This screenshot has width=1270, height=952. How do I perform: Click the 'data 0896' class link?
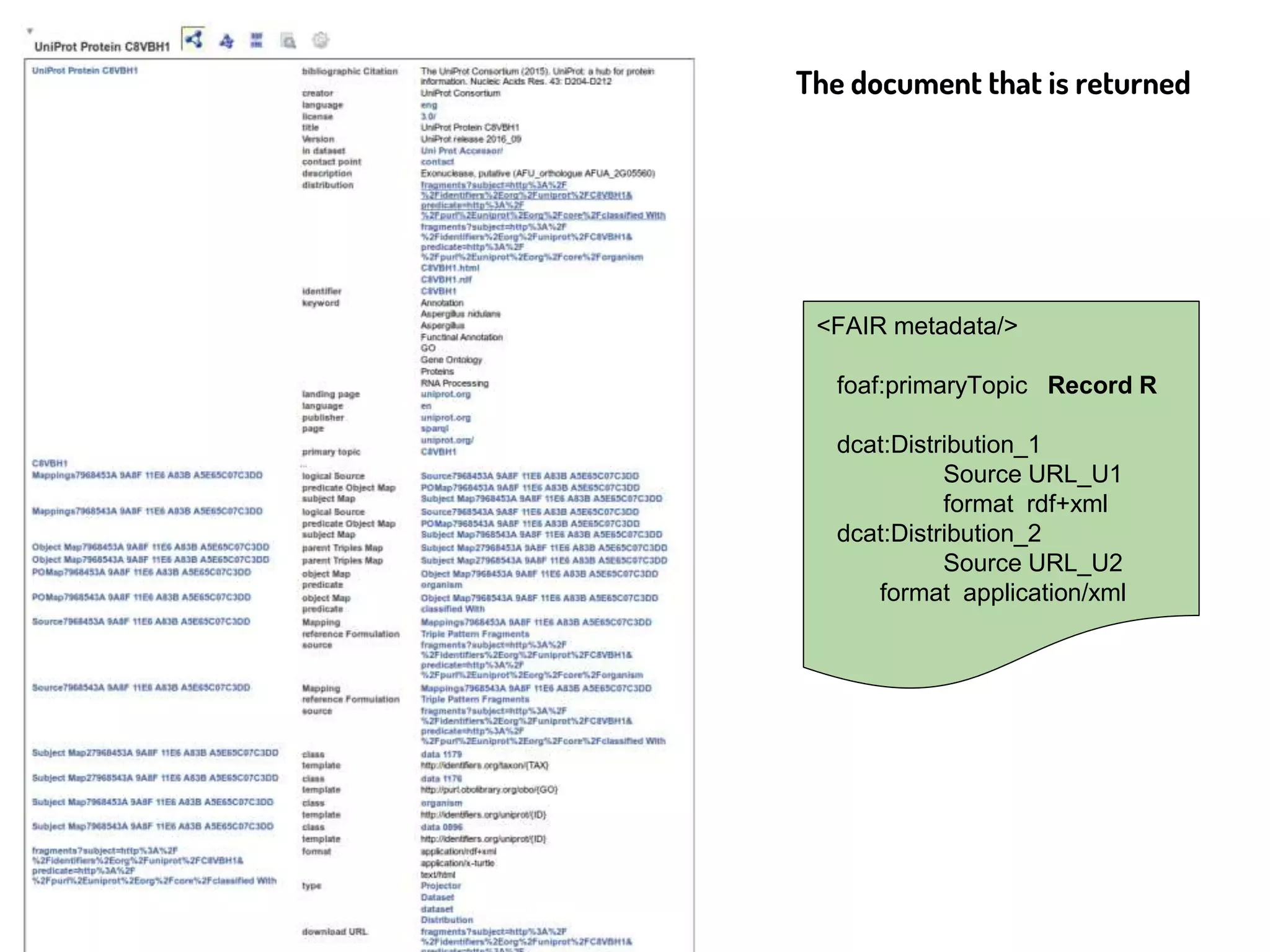click(x=442, y=827)
